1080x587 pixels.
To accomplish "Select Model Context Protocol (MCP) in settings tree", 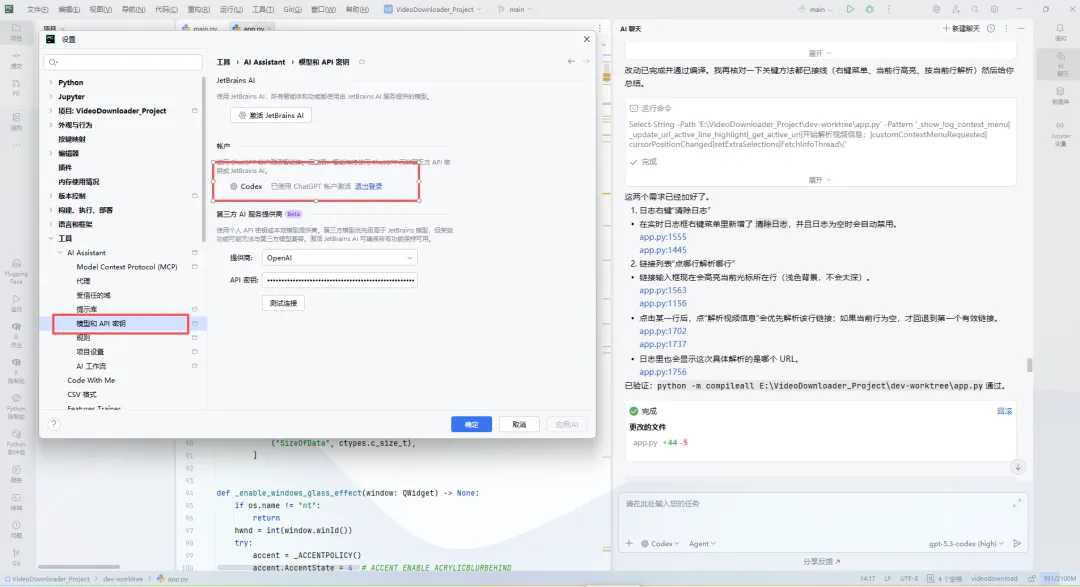I will (127, 267).
